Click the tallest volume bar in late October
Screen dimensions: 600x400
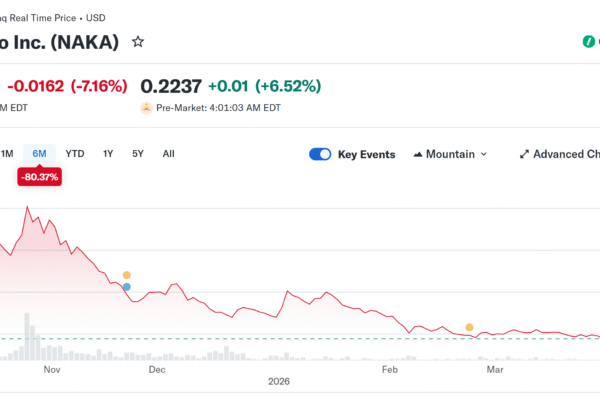click(x=27, y=337)
